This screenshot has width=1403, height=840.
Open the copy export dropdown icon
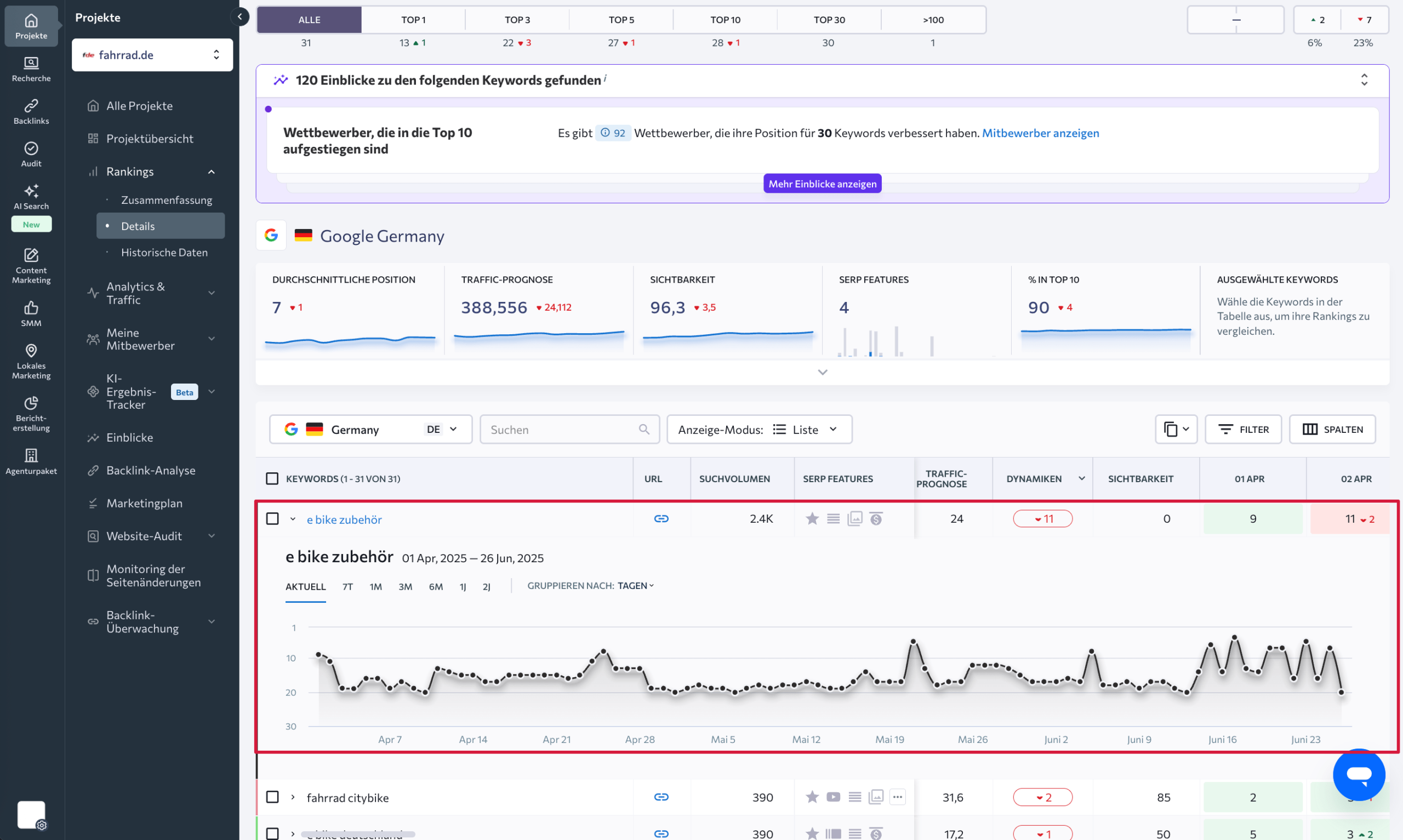pyautogui.click(x=1176, y=429)
